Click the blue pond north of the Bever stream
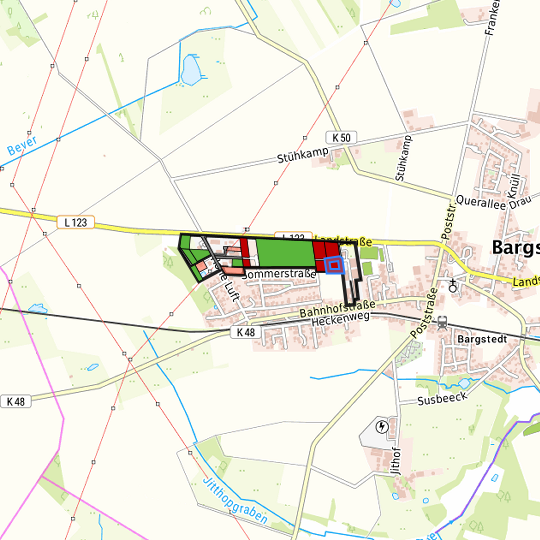 [x=191, y=70]
